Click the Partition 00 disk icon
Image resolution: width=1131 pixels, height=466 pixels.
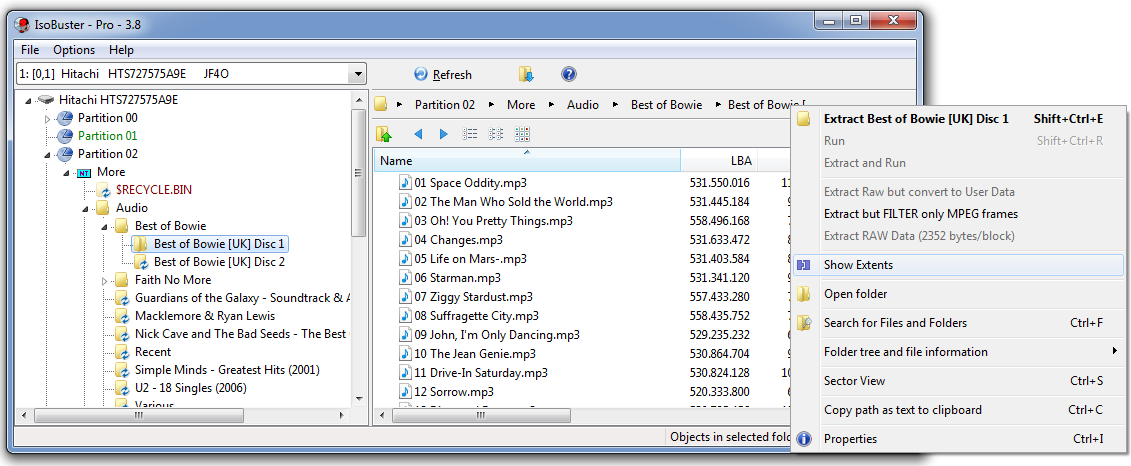[65, 118]
